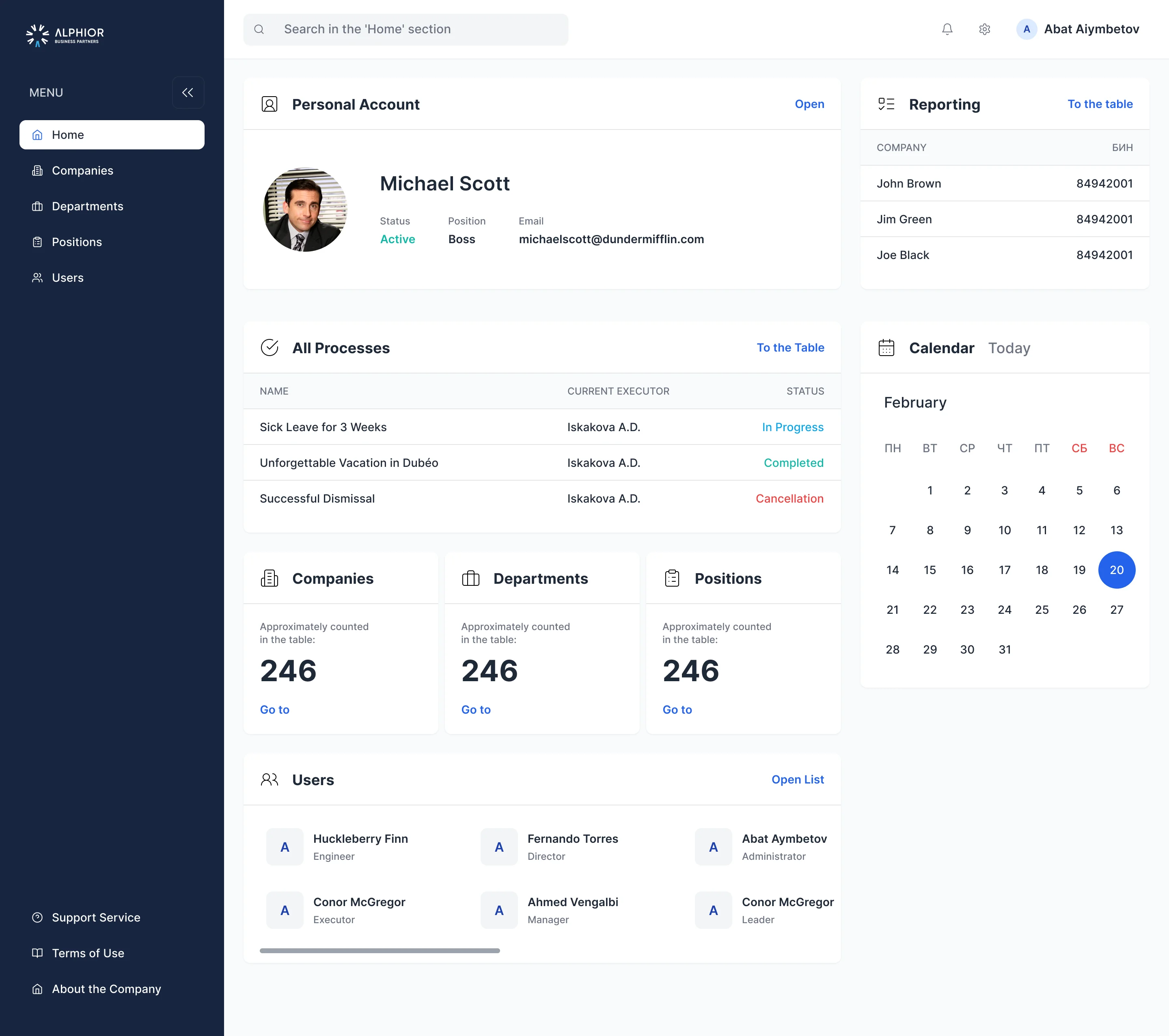Go to Departments in the sidebar

pos(112,206)
